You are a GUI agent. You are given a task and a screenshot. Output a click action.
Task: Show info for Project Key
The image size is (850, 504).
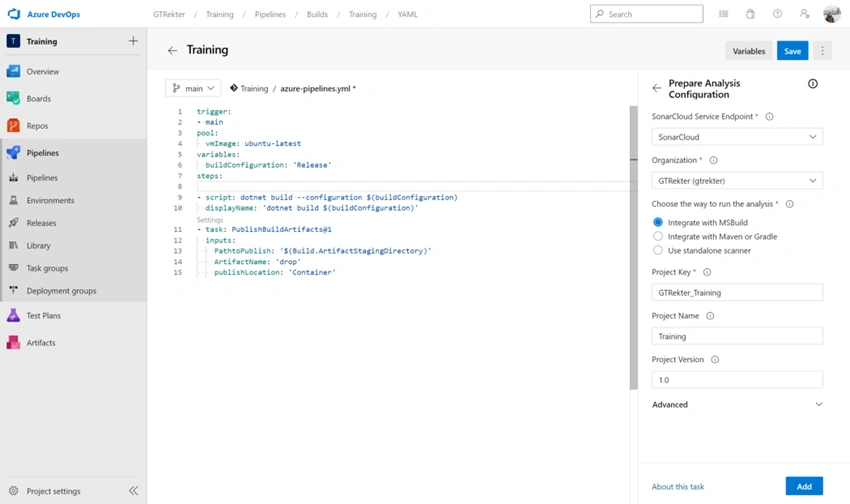(x=707, y=273)
